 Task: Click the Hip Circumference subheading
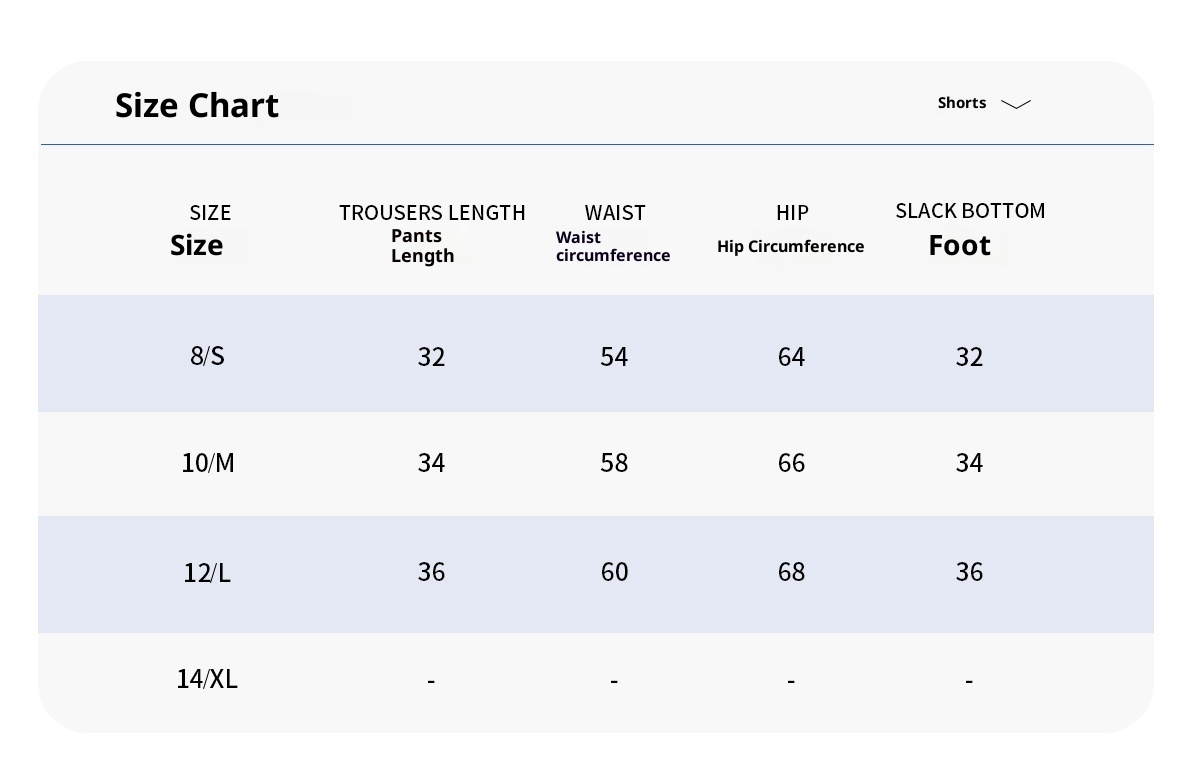(790, 246)
